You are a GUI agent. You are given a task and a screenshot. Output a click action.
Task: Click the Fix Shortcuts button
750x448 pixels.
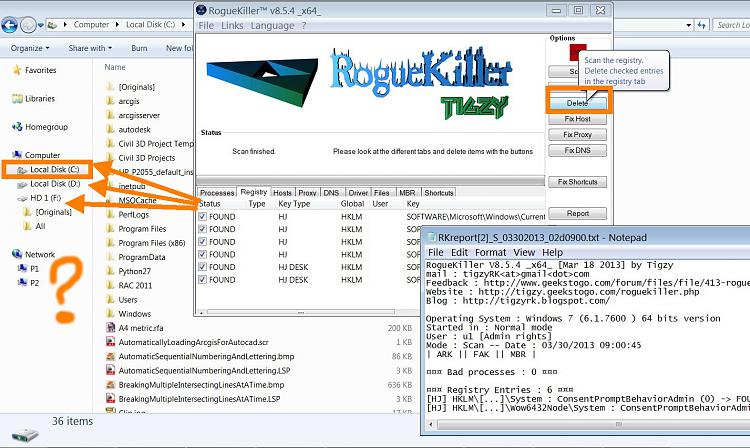pos(577,182)
